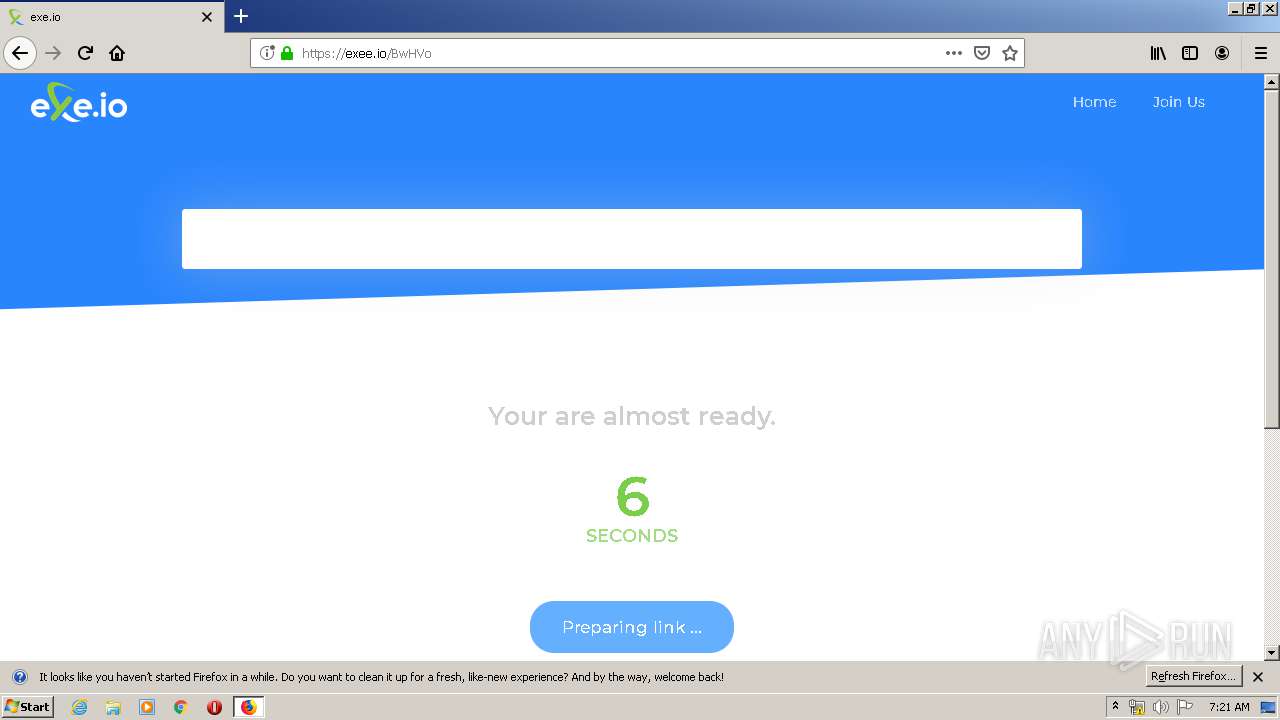The width and height of the screenshot is (1280, 720).
Task: Go back with the browser back arrow
Action: tap(20, 53)
